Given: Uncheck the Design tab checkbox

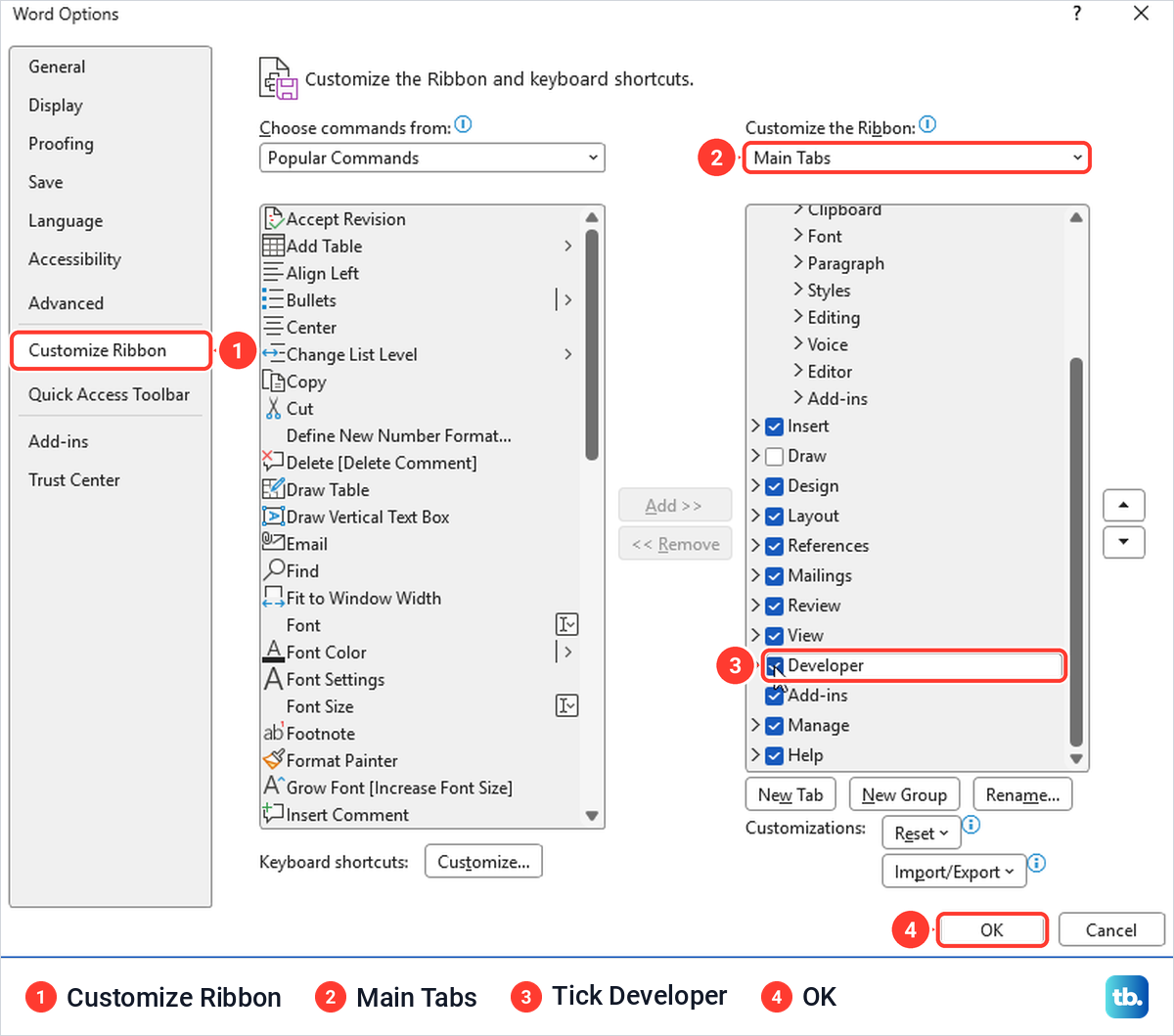Looking at the screenshot, I should pyautogui.click(x=774, y=486).
